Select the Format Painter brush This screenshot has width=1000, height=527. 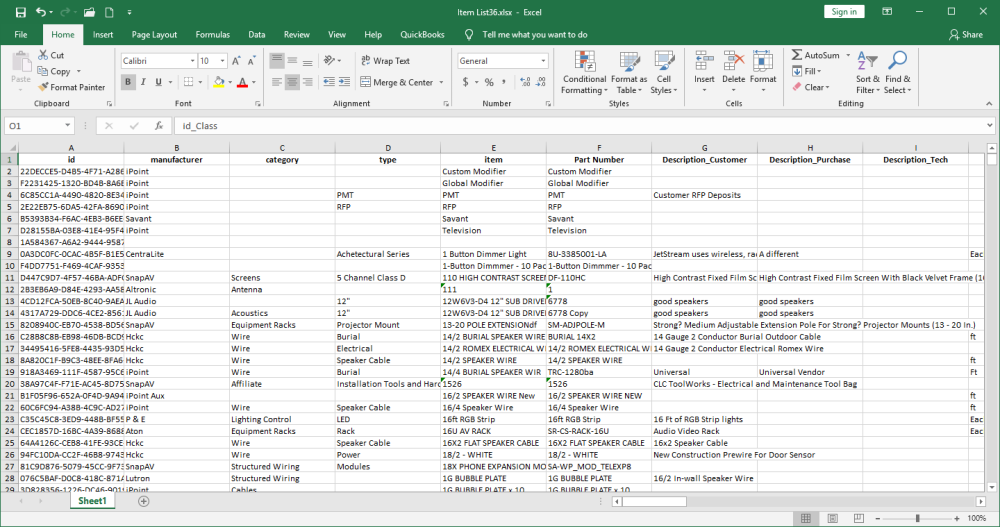click(43, 87)
